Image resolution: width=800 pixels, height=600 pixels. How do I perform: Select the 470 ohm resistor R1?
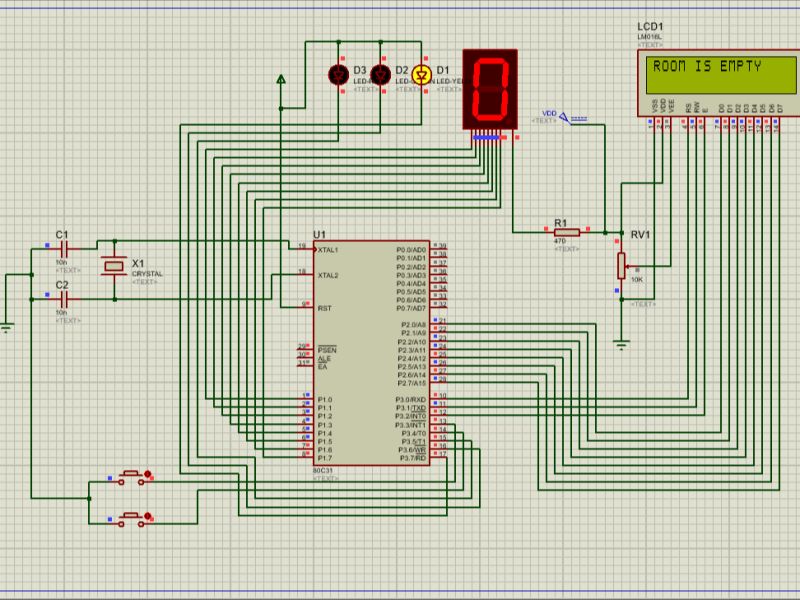coord(566,232)
